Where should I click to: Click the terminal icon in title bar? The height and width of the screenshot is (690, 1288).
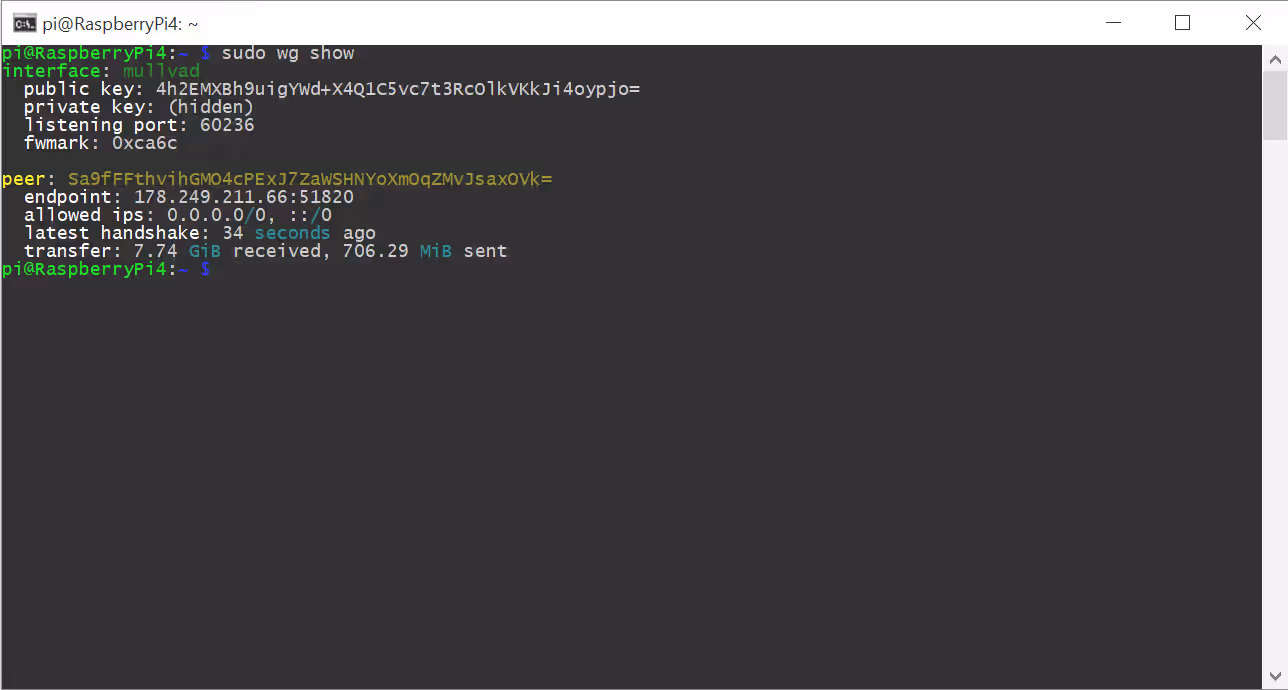[x=25, y=23]
